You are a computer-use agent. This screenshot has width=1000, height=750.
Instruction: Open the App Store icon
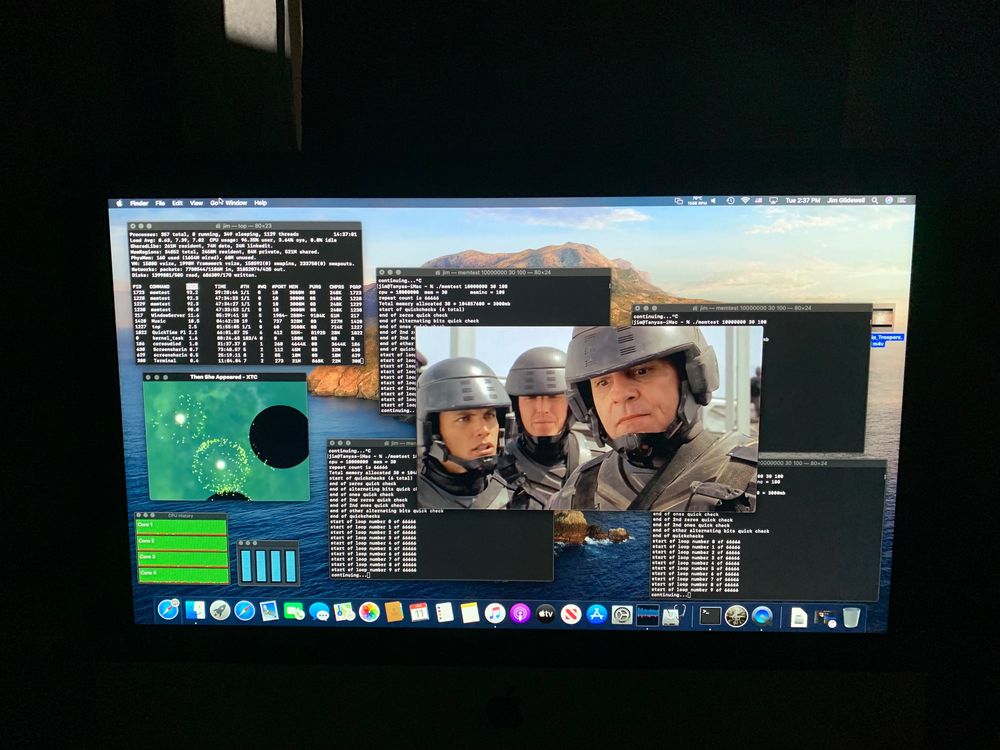(597, 614)
